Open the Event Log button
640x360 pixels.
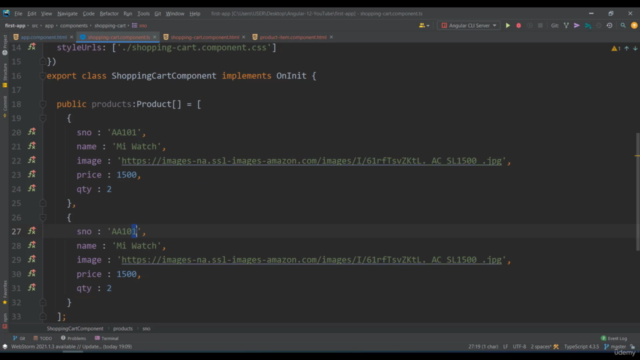(614, 338)
